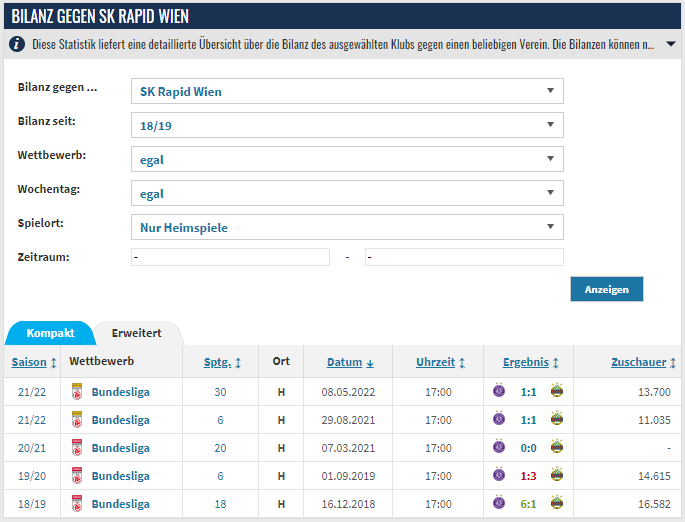Screen dimensions: 685x522
Task: Expand the description text with the arrow
Action: pos(671,44)
